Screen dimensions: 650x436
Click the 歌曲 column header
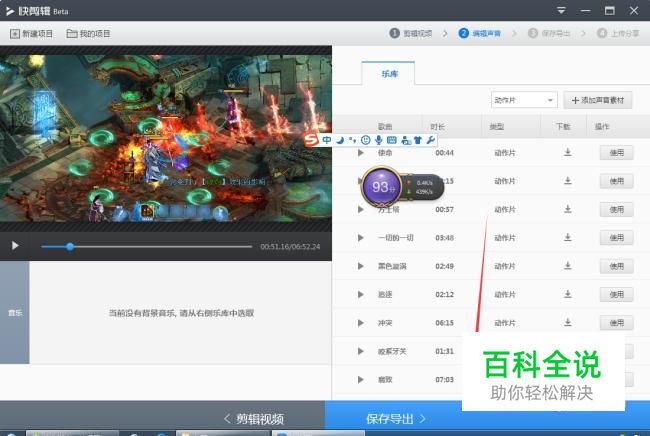(385, 126)
